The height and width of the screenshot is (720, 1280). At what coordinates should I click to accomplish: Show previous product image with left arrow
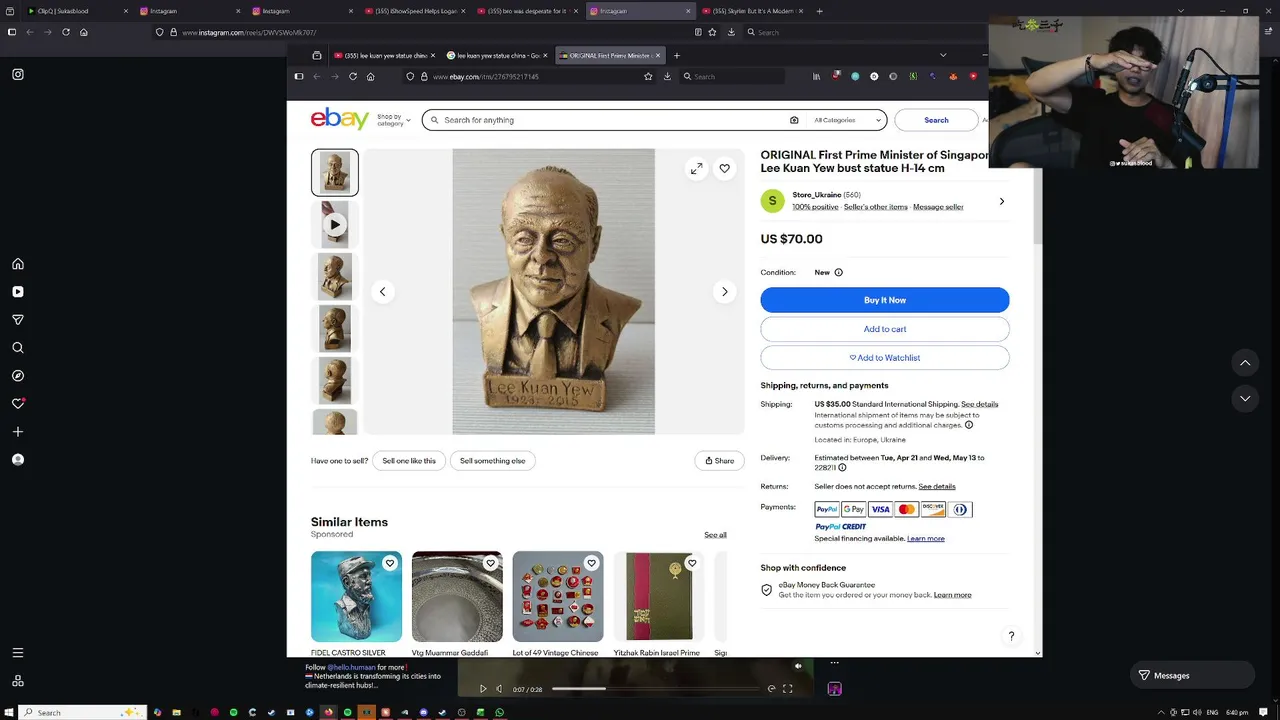point(382,292)
